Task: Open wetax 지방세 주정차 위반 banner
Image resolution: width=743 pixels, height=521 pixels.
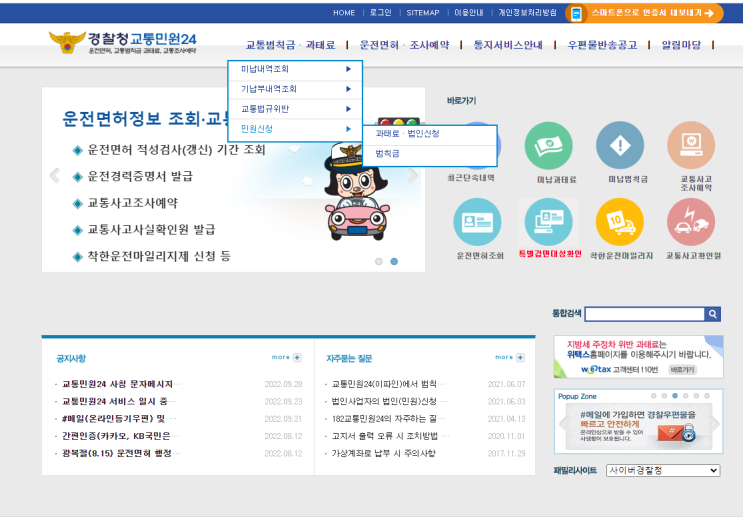Action: click(x=638, y=356)
